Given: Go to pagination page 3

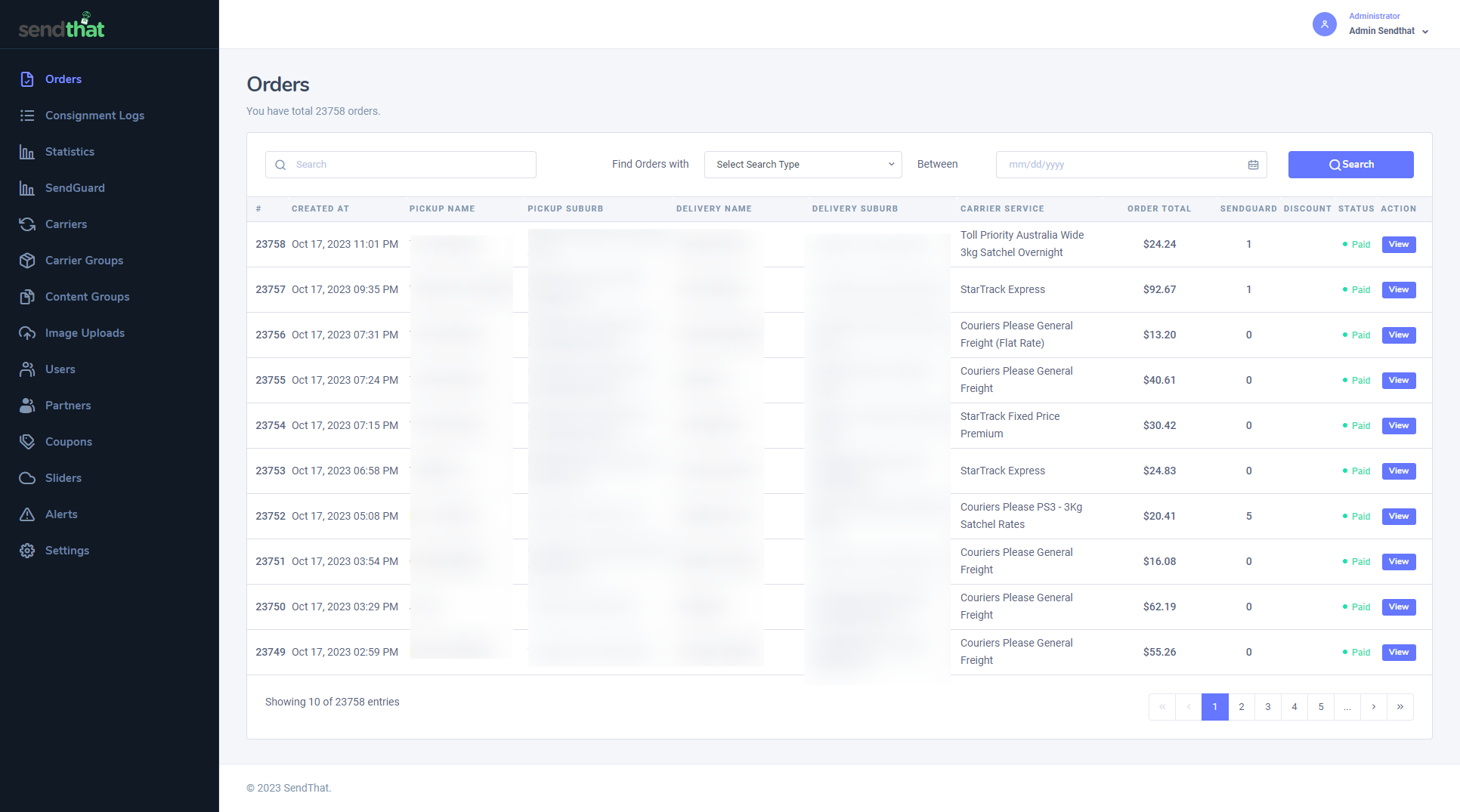Looking at the screenshot, I should [x=1267, y=707].
